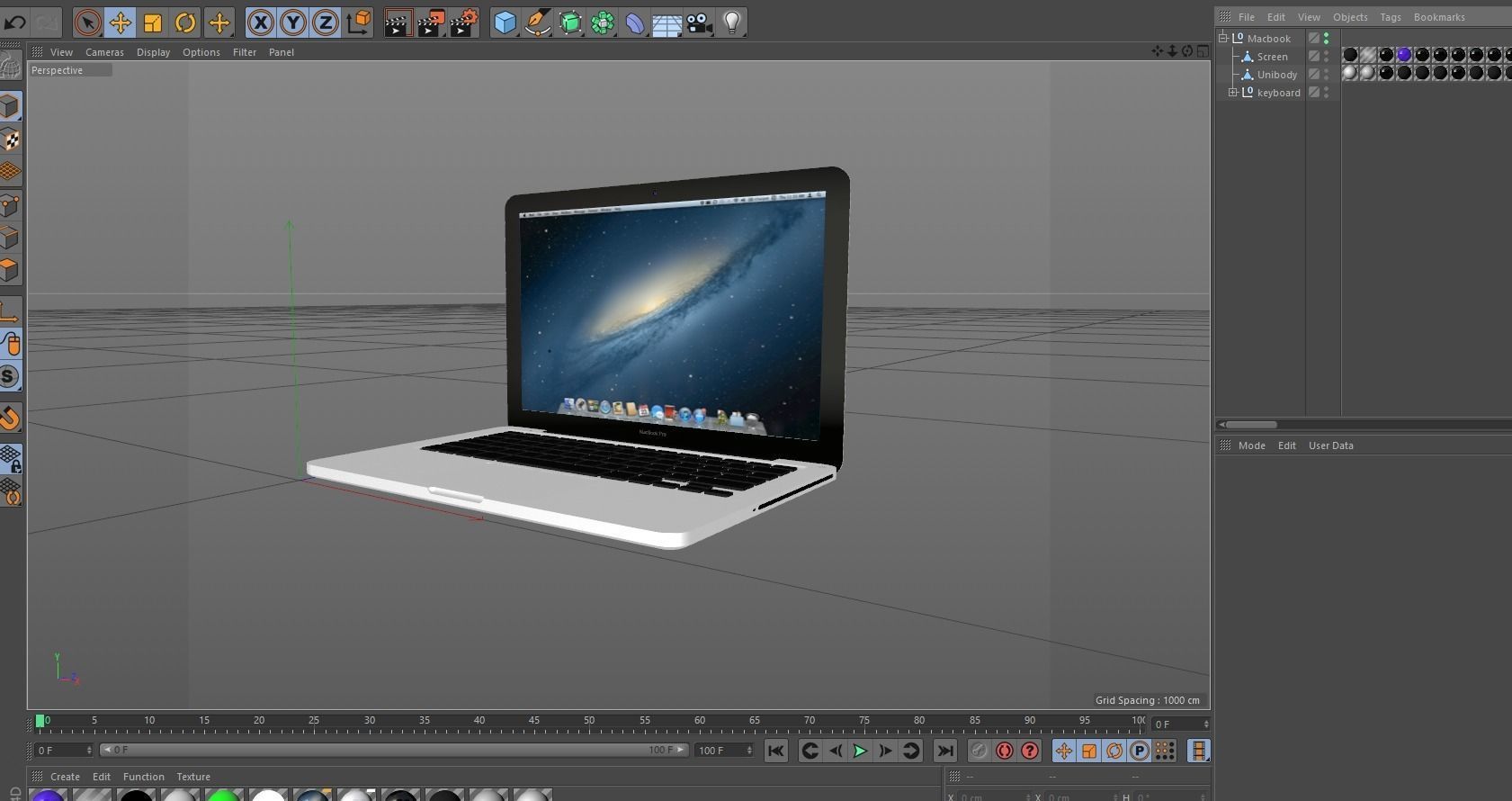
Task: Select the keyboard object row
Action: click(1278, 93)
